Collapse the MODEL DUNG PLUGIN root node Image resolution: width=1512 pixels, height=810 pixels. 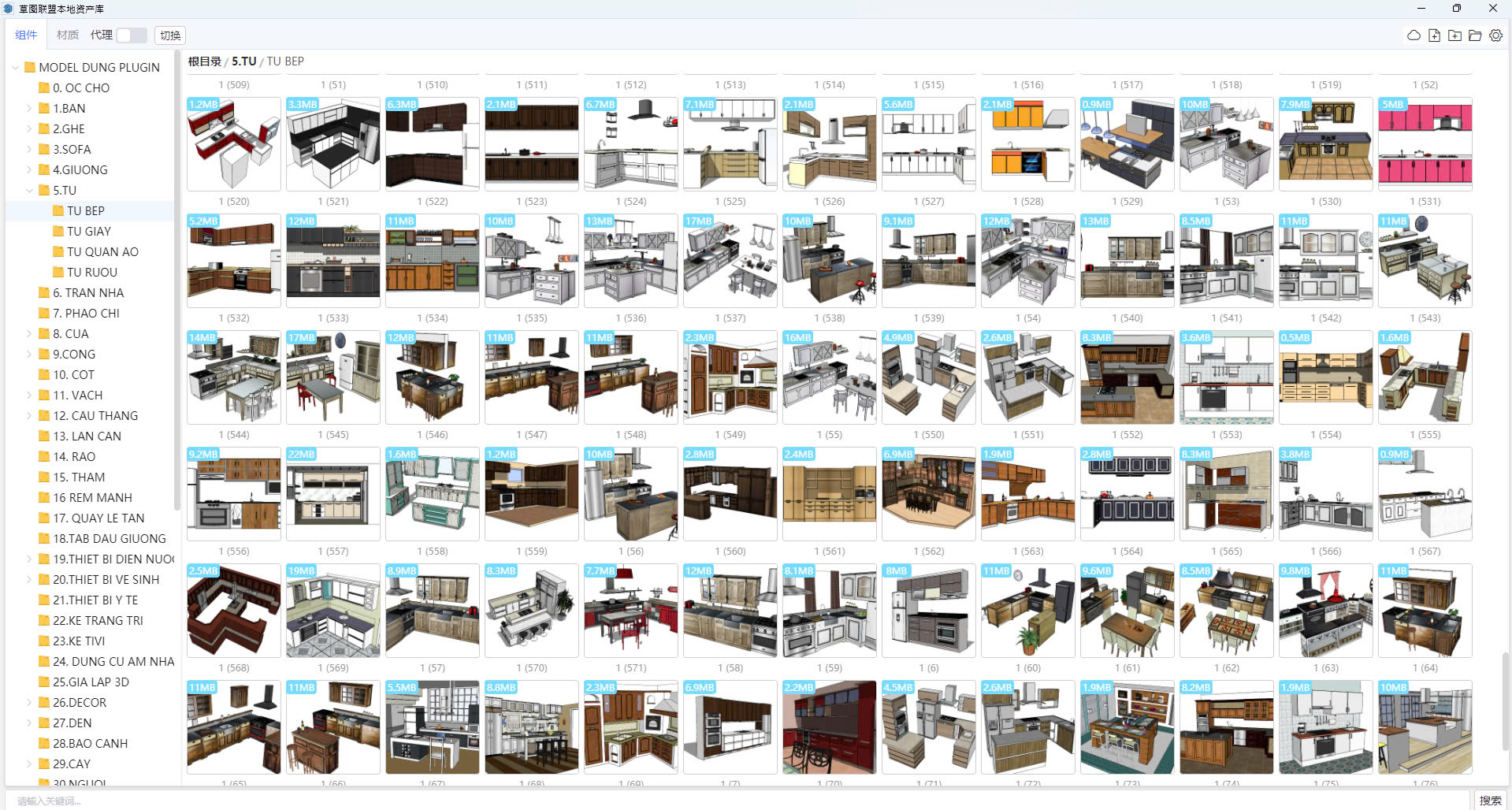point(15,67)
